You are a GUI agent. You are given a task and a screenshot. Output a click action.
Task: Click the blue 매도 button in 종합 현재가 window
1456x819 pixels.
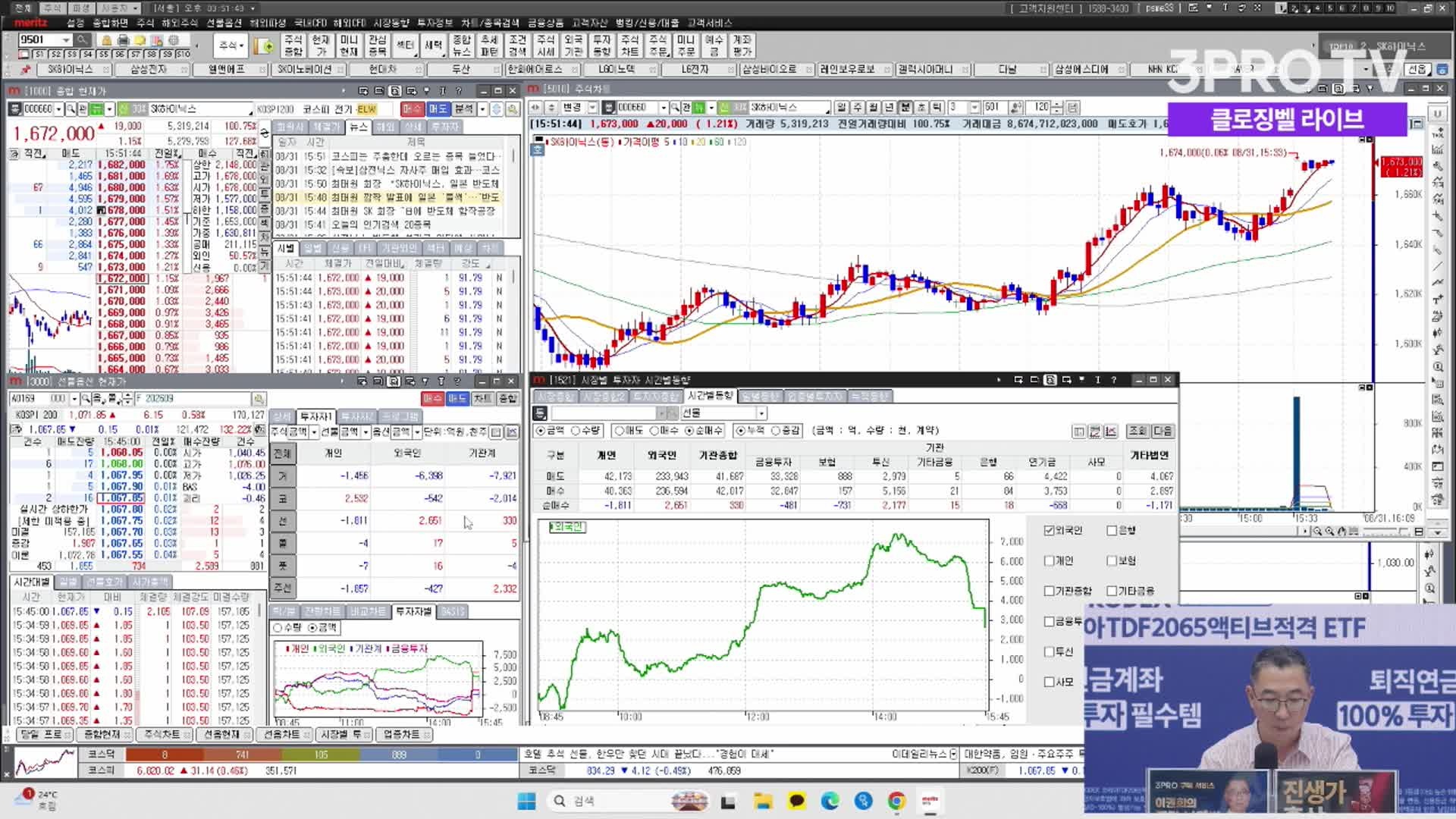tap(438, 109)
